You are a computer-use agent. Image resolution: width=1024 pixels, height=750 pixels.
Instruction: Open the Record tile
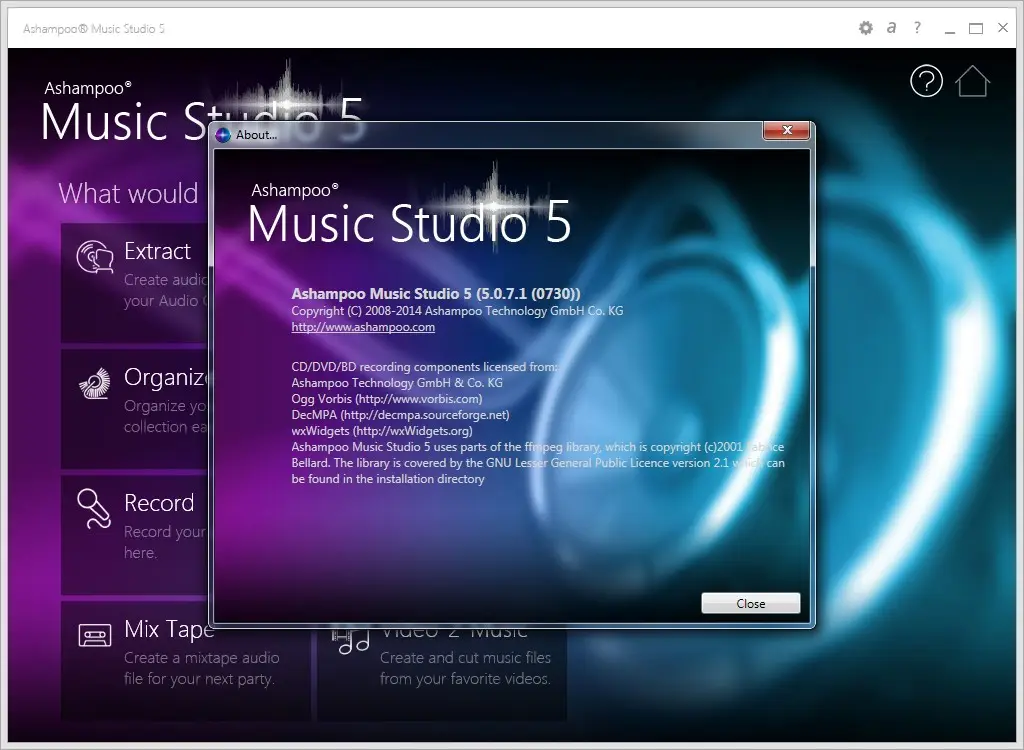[x=135, y=535]
